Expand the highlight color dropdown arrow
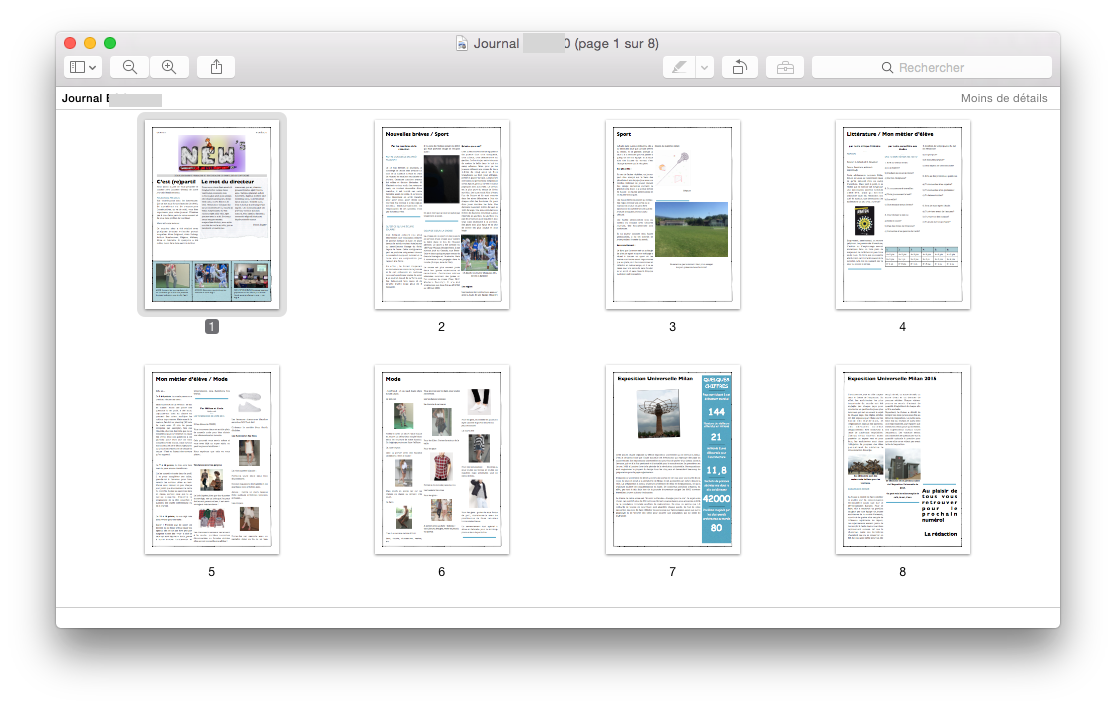The image size is (1116, 708). (705, 67)
